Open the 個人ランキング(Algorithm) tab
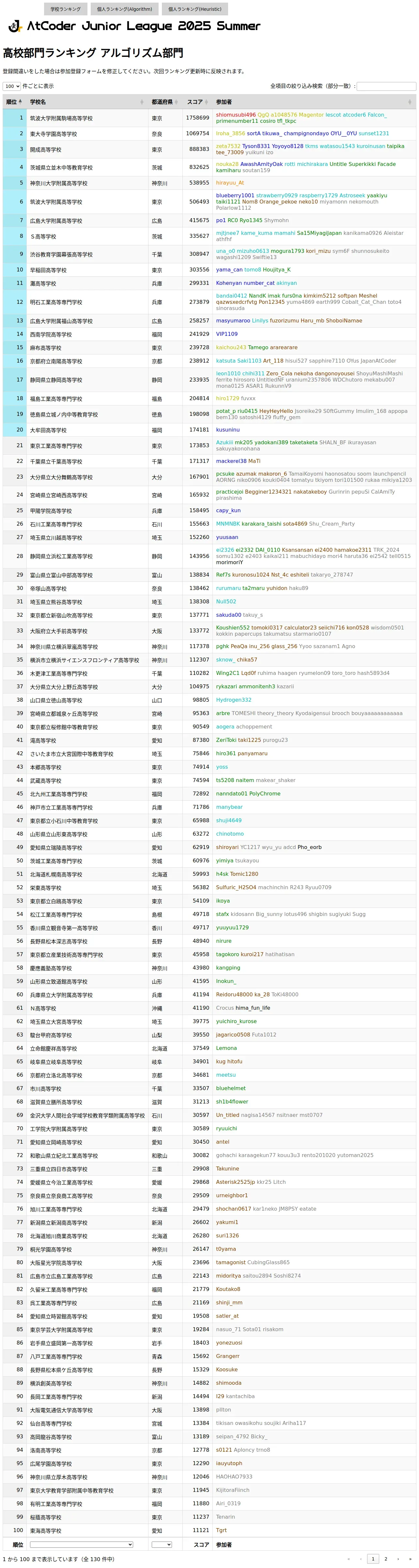Image resolution: width=419 pixels, height=1568 pixels. pyautogui.click(x=125, y=9)
